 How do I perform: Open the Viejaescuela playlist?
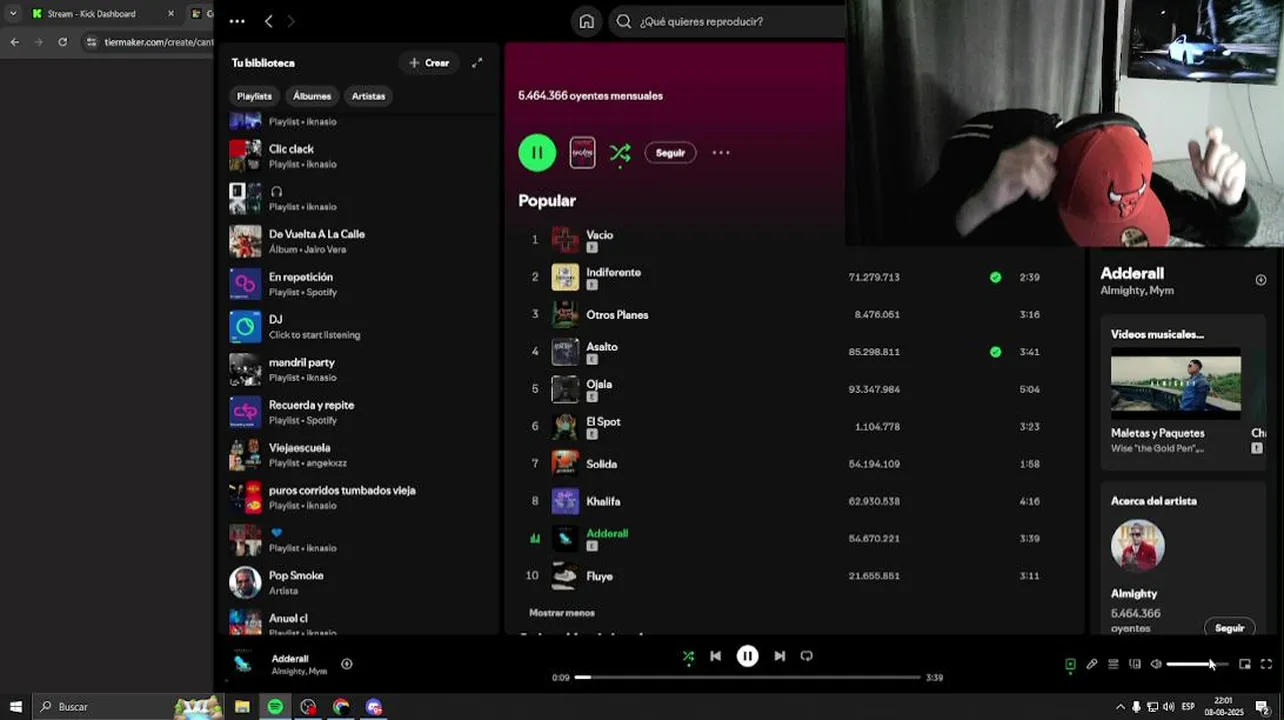(360, 455)
